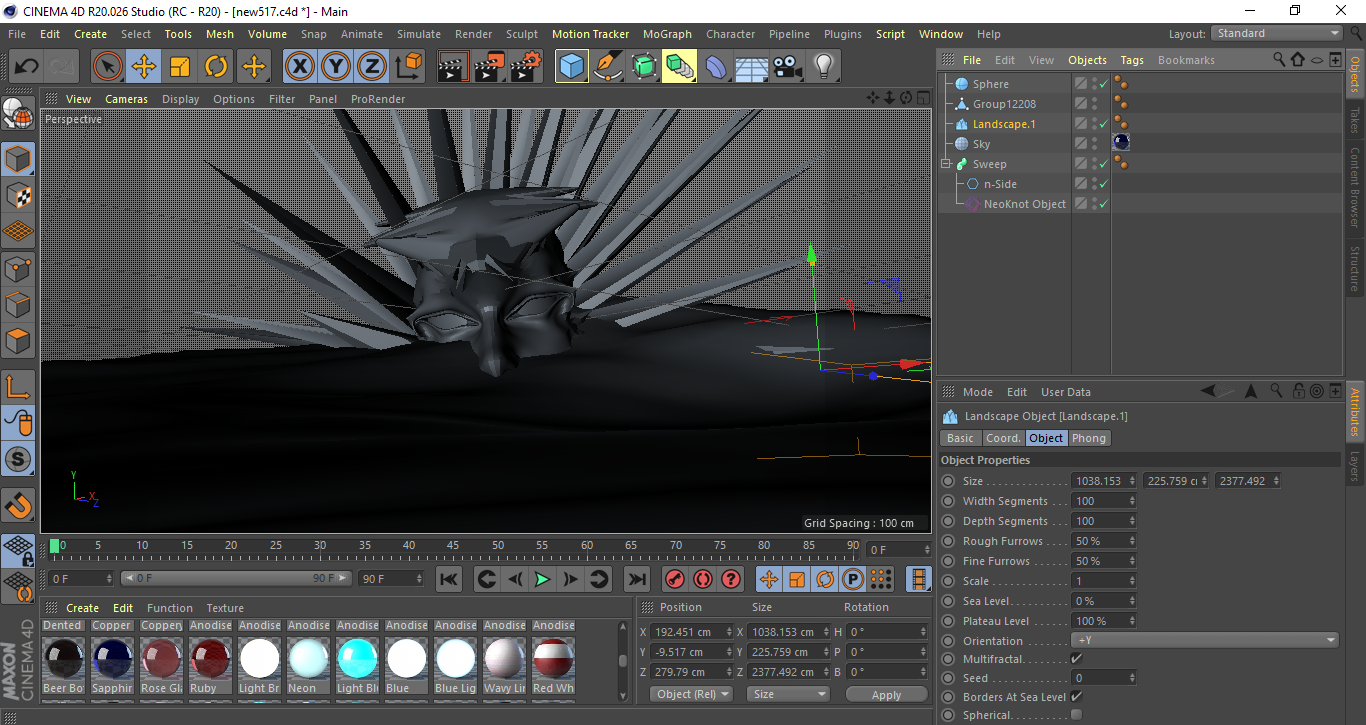Open the Sculpt menu
Screen dimensions: 1366x725
click(x=522, y=34)
